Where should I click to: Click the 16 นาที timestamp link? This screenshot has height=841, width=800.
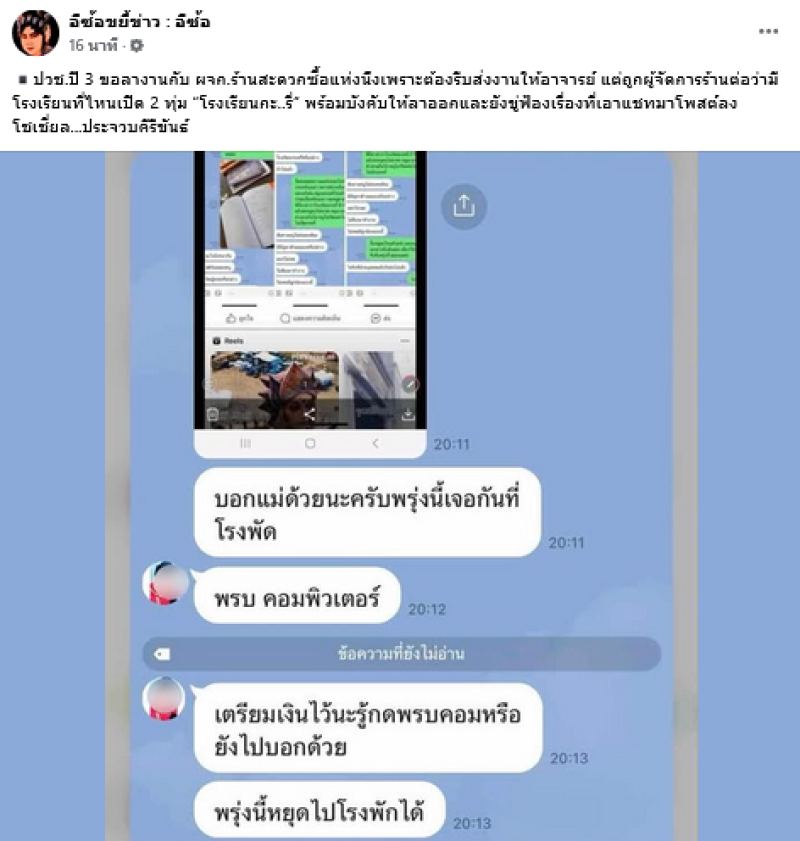point(92,46)
